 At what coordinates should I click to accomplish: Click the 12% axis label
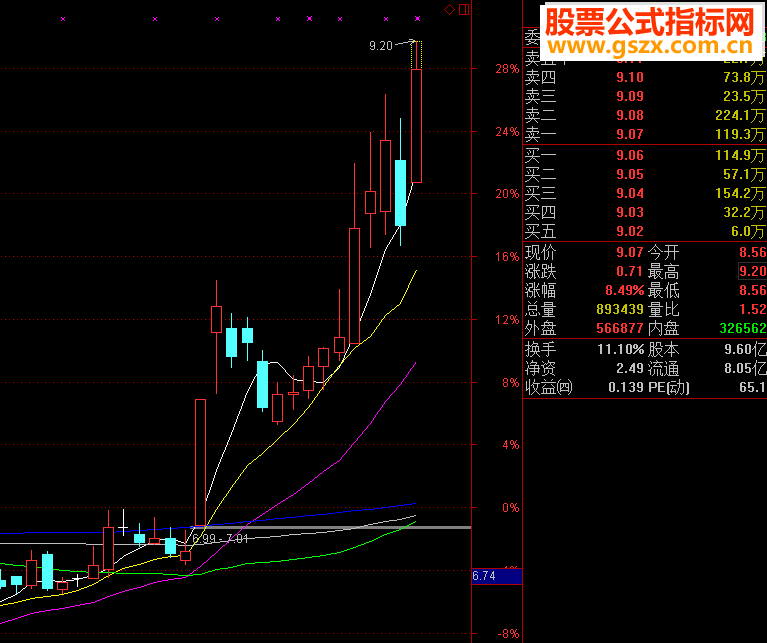507,320
